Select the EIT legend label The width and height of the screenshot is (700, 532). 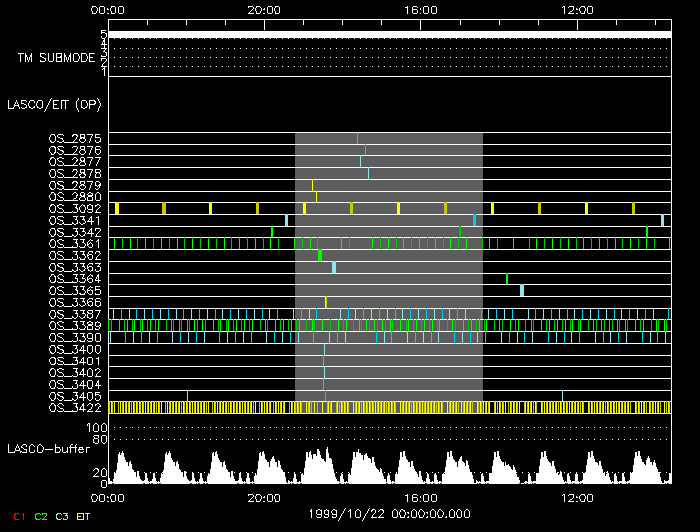tap(84, 516)
